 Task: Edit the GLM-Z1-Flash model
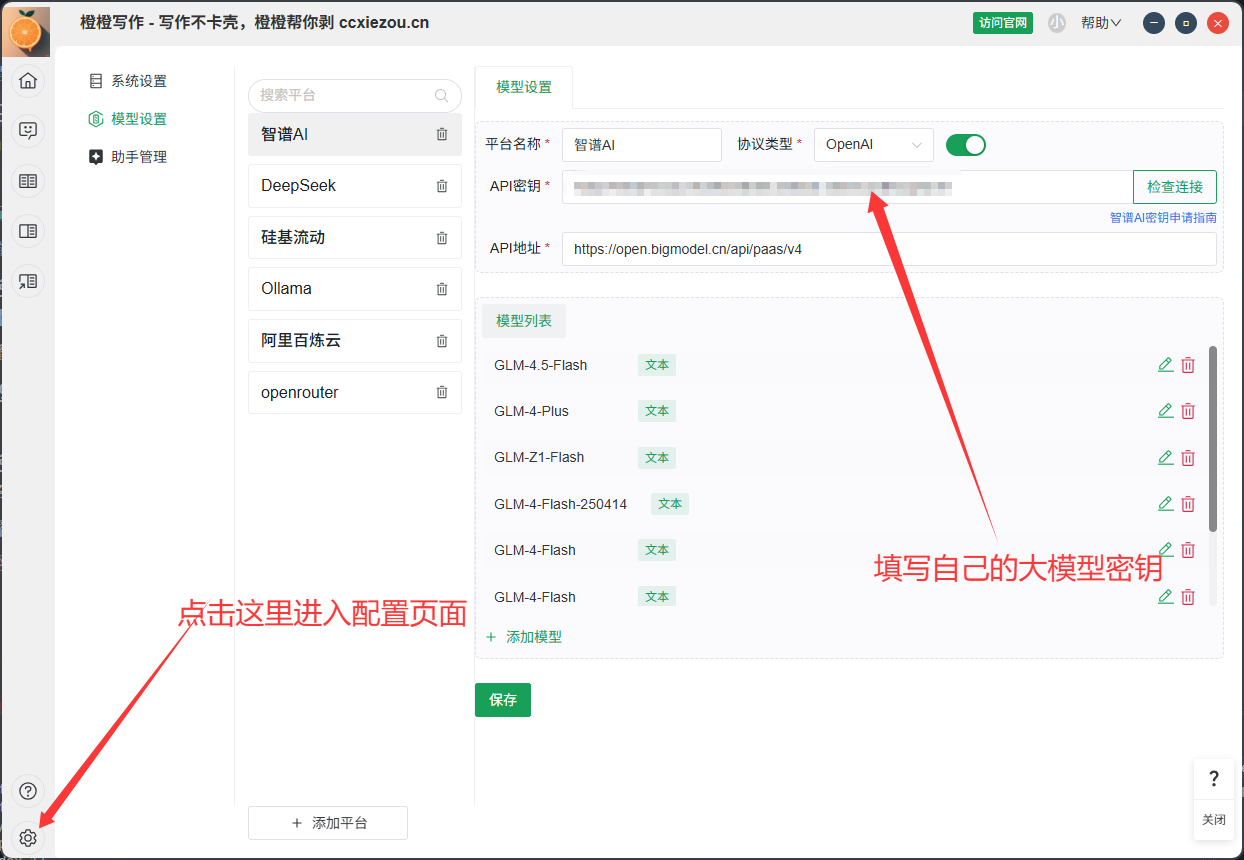point(1165,457)
